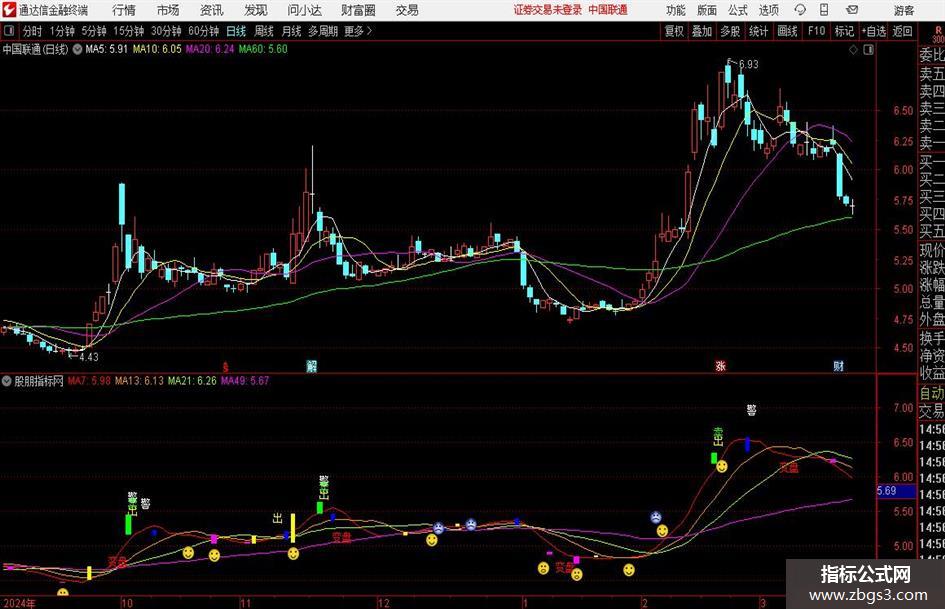Open the 问小达 menu
This screenshot has height=609, width=945.
click(304, 10)
